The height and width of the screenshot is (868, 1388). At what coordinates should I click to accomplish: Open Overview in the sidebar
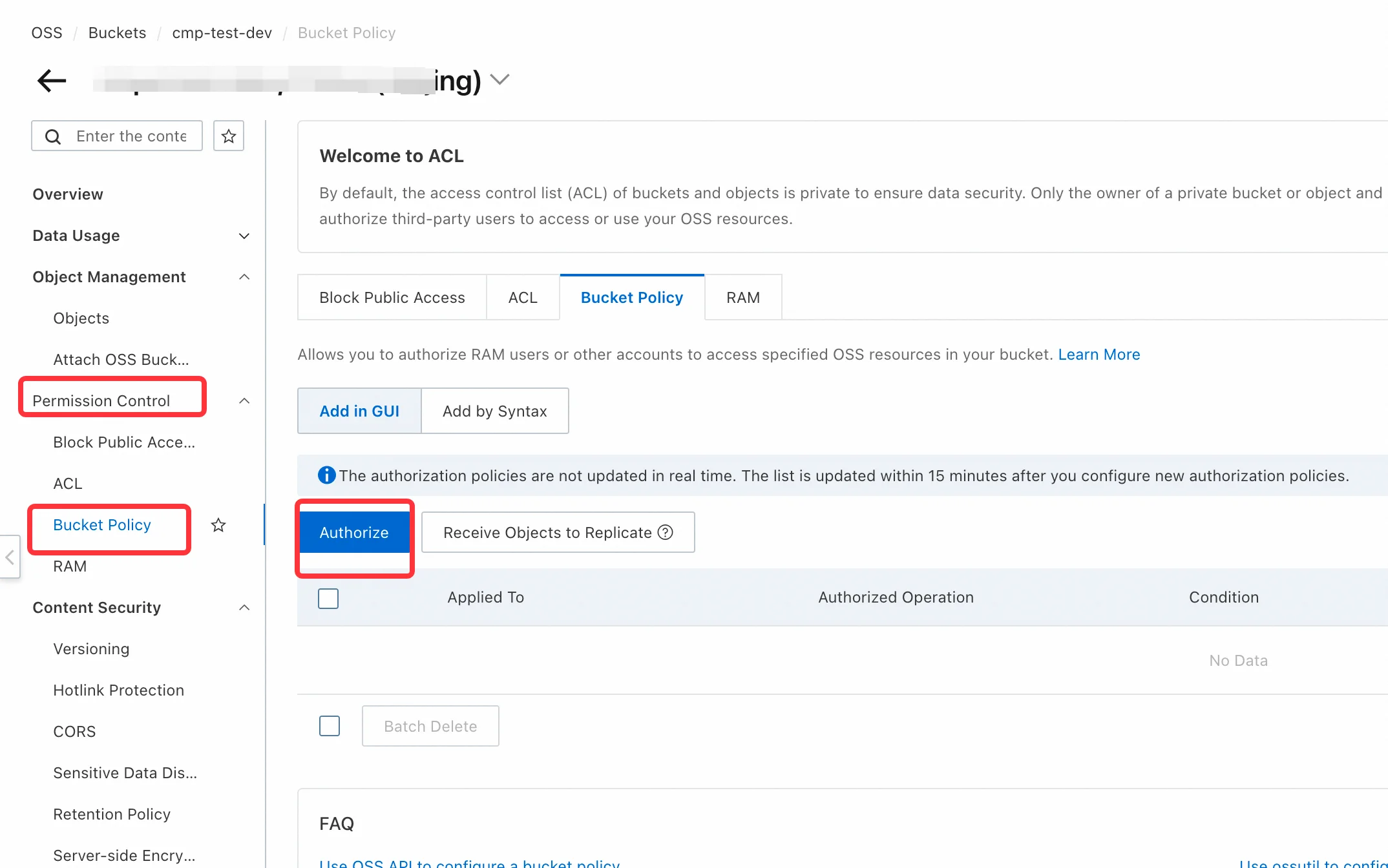[x=68, y=194]
